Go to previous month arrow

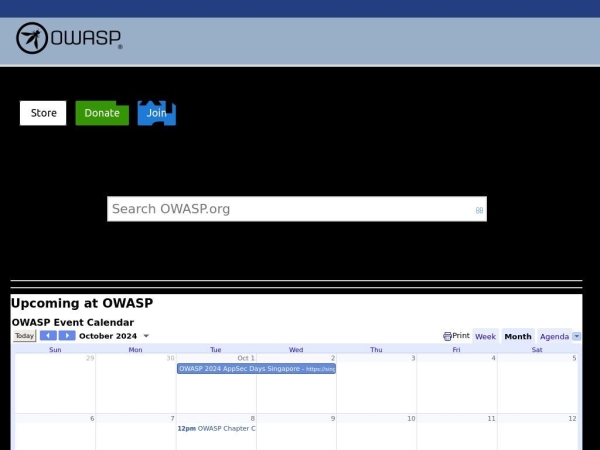point(48,336)
